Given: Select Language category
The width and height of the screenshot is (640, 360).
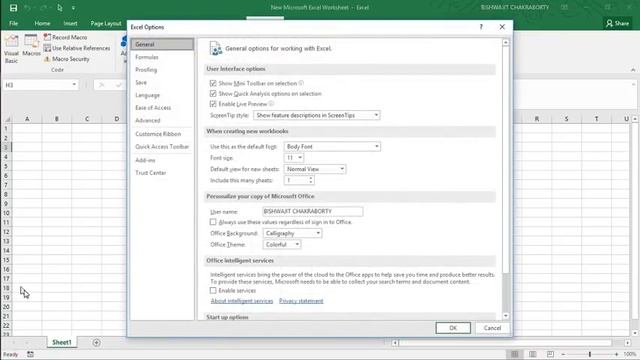Looking at the screenshot, I should pyautogui.click(x=162, y=95).
